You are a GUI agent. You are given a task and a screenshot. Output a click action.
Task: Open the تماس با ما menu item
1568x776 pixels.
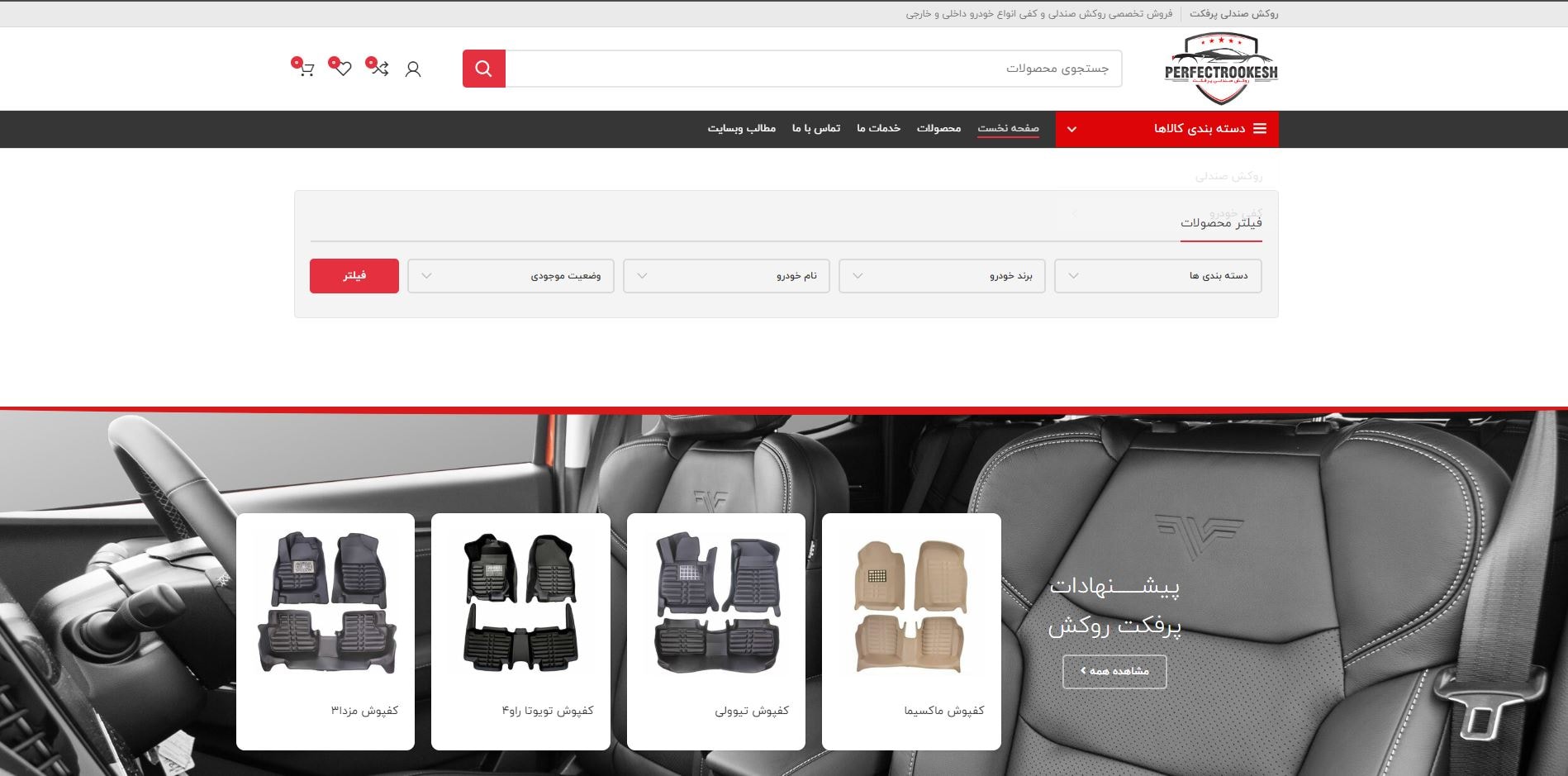point(816,128)
